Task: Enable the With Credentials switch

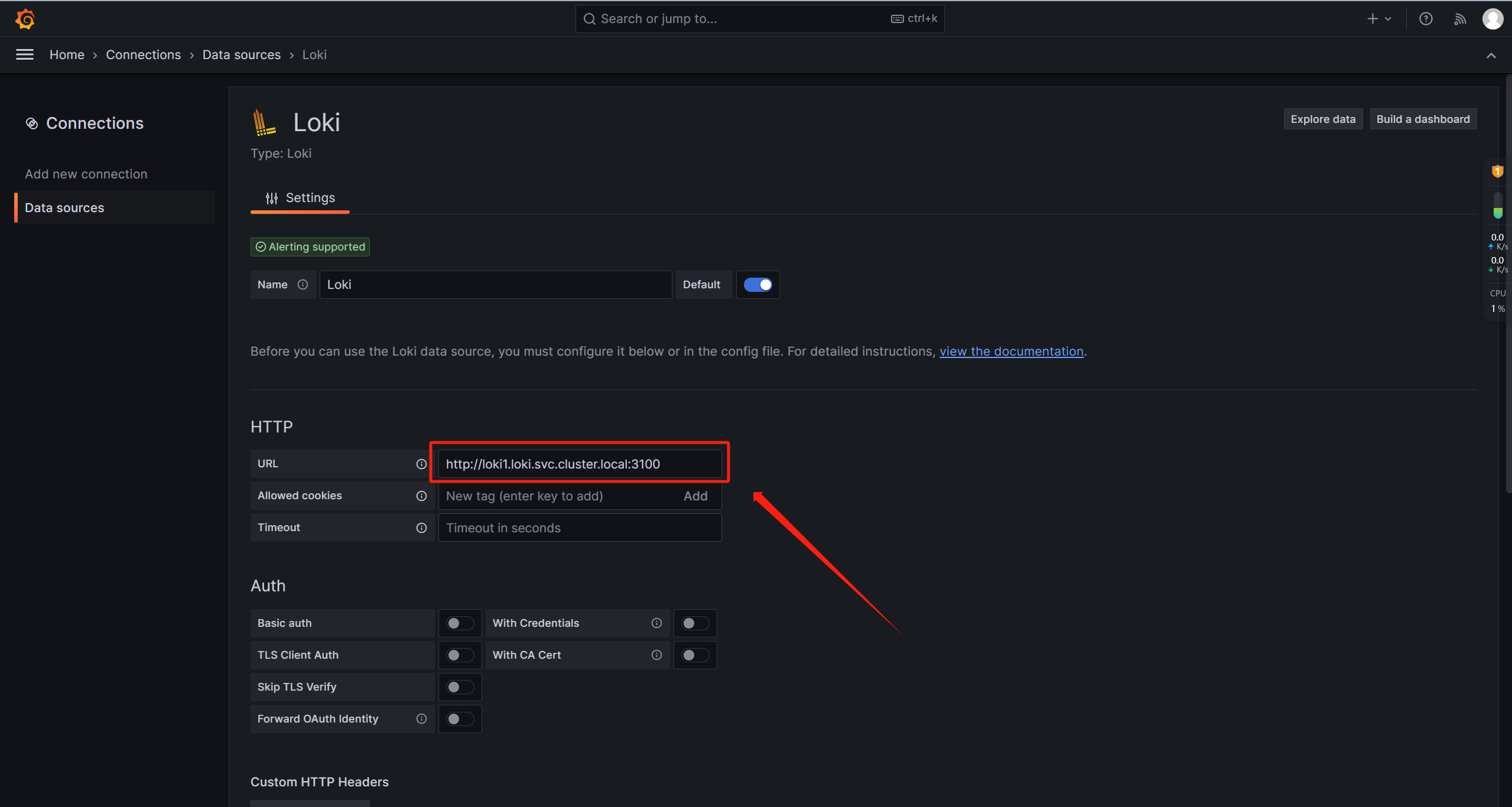Action: (695, 623)
